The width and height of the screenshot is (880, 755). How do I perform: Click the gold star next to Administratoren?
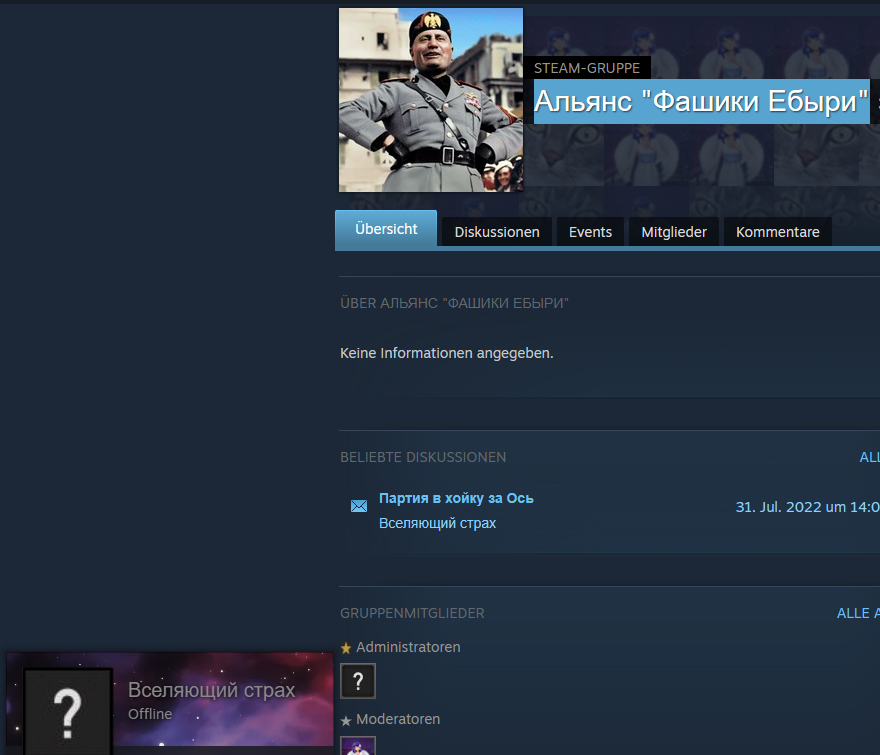(346, 648)
